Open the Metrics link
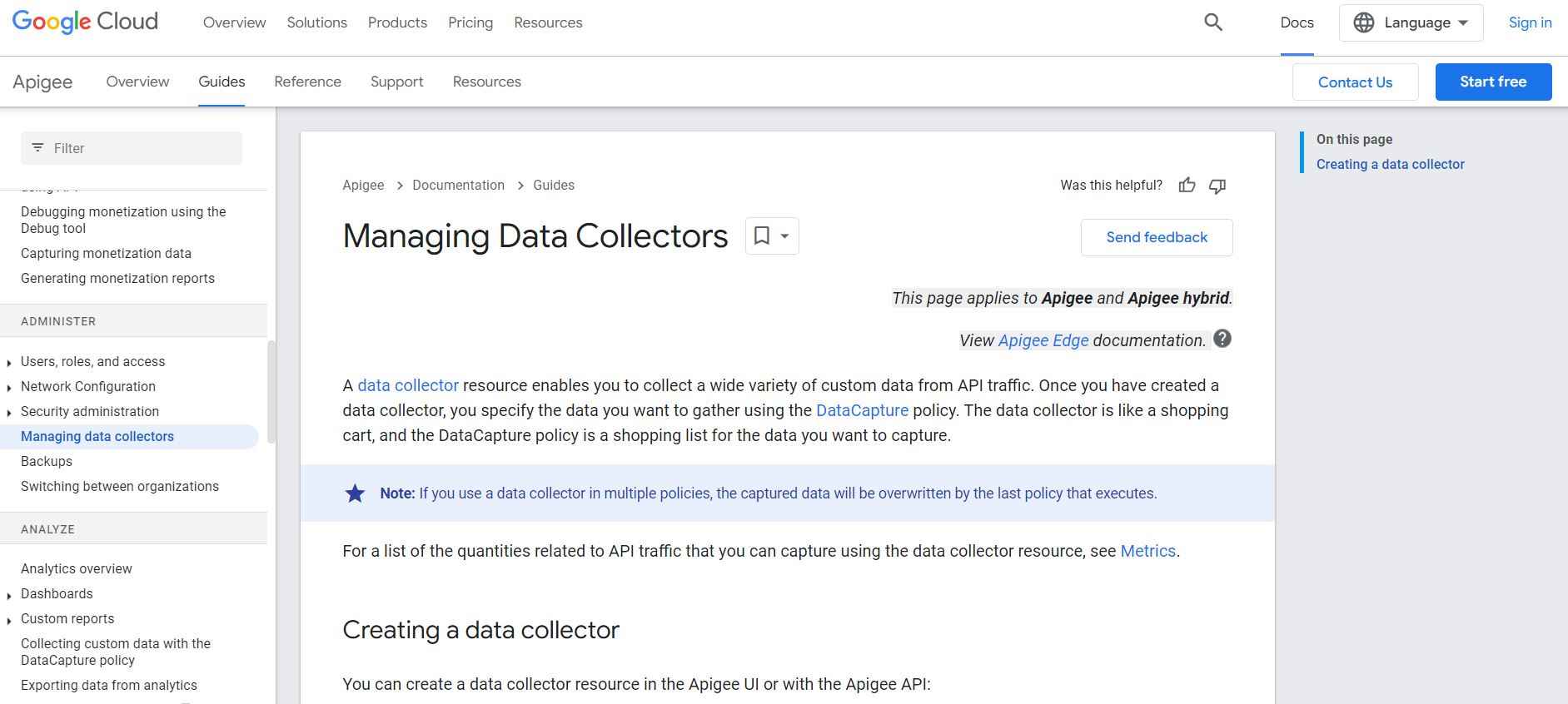Image resolution: width=1568 pixels, height=704 pixels. [x=1147, y=551]
